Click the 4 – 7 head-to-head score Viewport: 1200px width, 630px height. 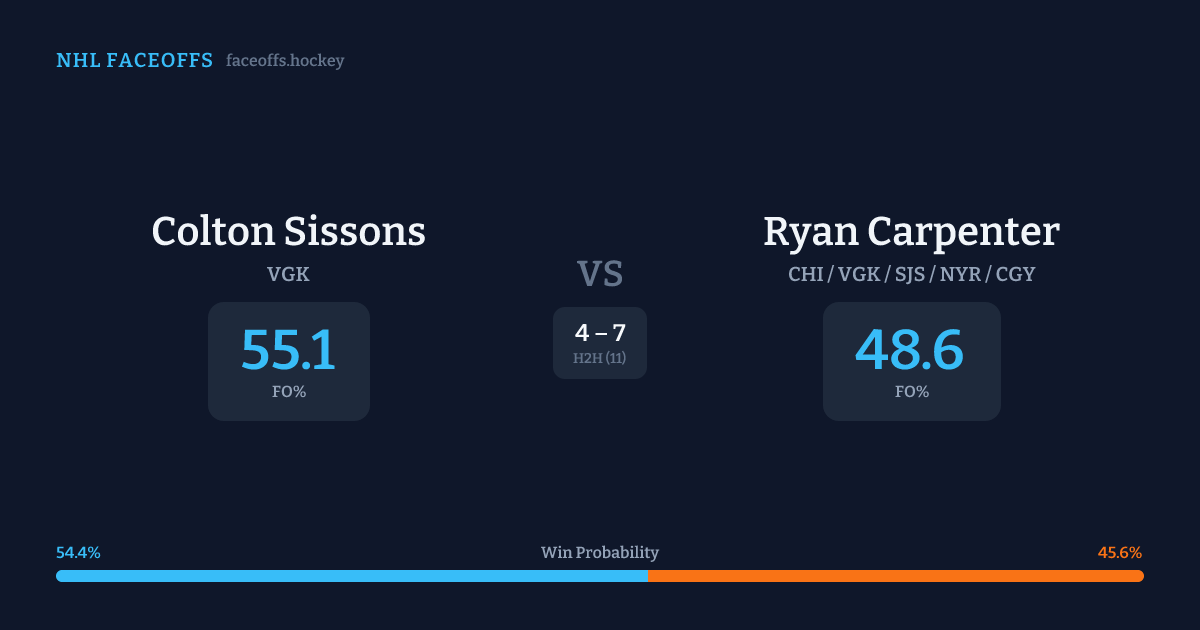tap(600, 333)
